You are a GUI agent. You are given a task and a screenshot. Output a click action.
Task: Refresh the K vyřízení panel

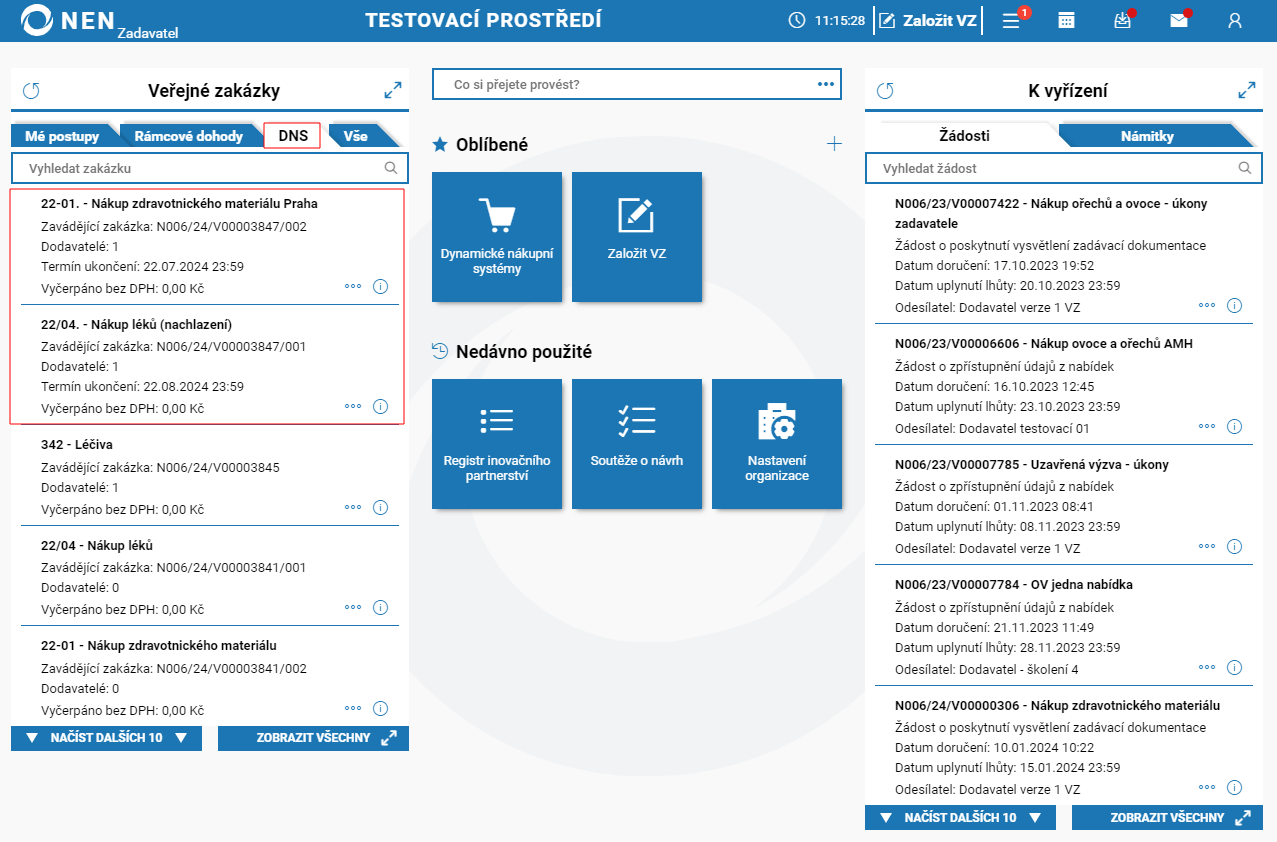click(x=885, y=91)
